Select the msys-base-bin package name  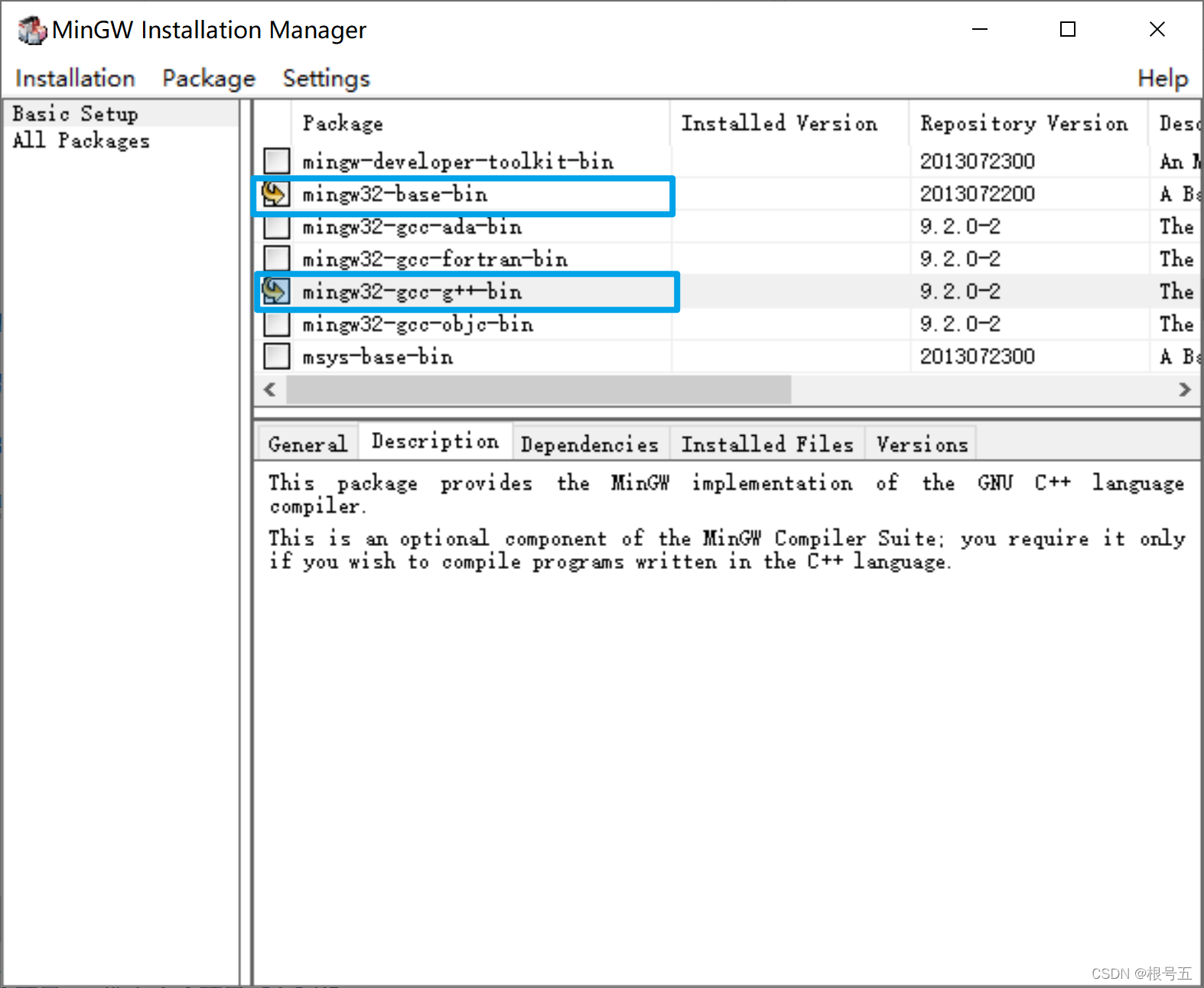tap(377, 356)
